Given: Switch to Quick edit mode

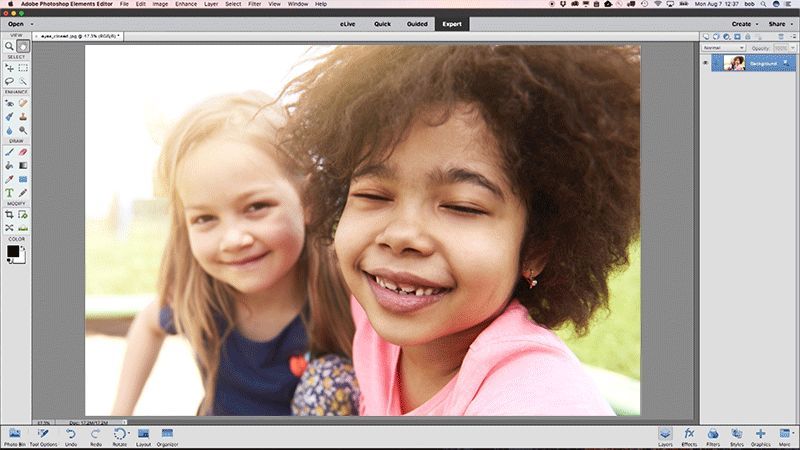Looking at the screenshot, I should coord(382,23).
